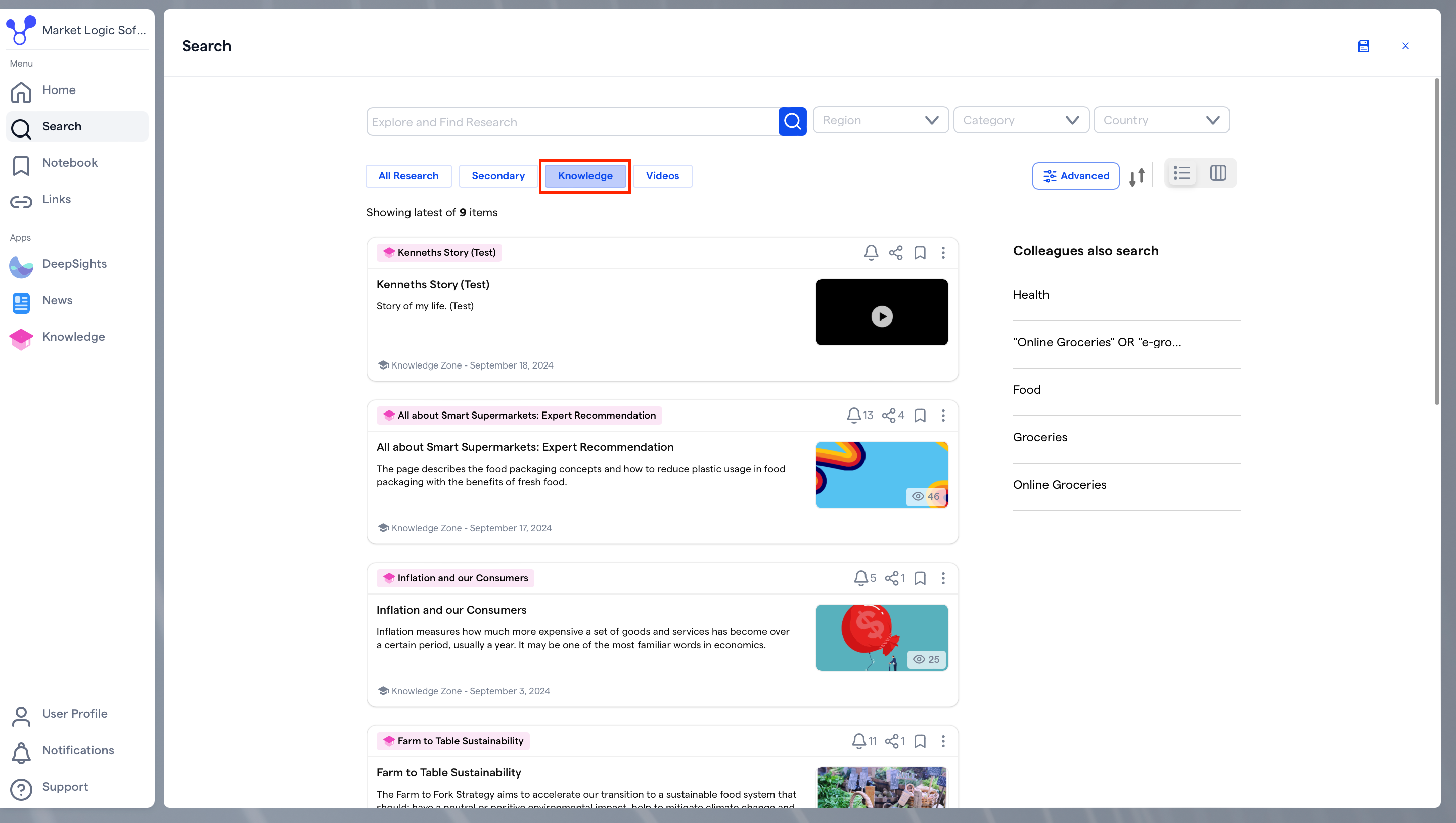This screenshot has height=823, width=1456.
Task: Share the Smart Supermarkets item
Action: pos(889,416)
